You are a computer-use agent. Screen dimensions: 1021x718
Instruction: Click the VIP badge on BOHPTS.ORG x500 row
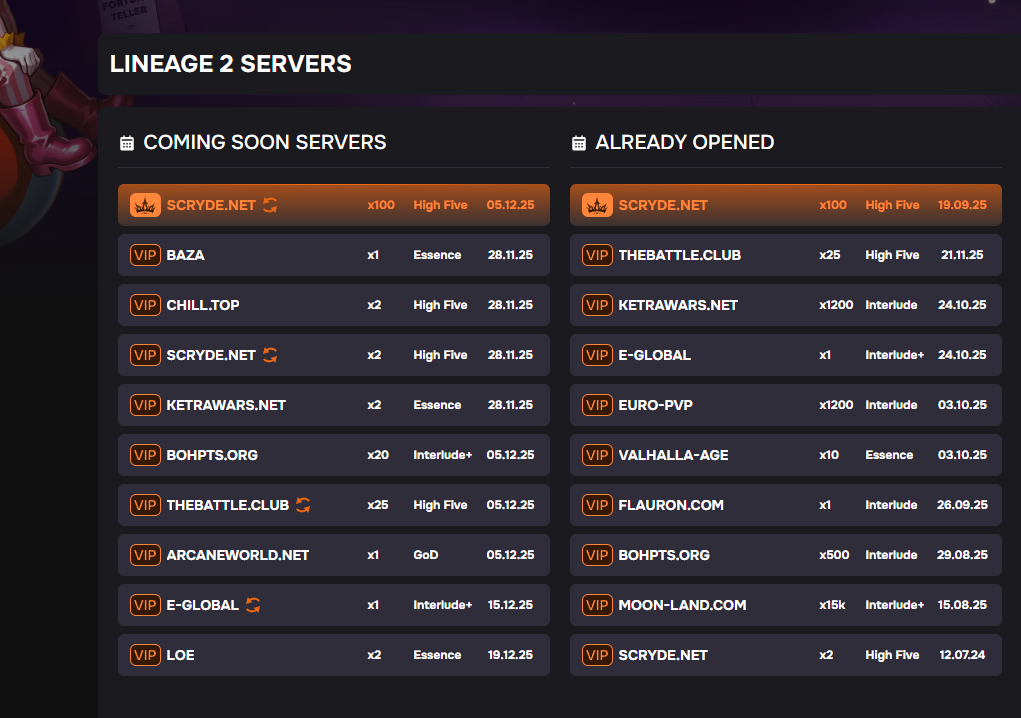[x=597, y=555]
